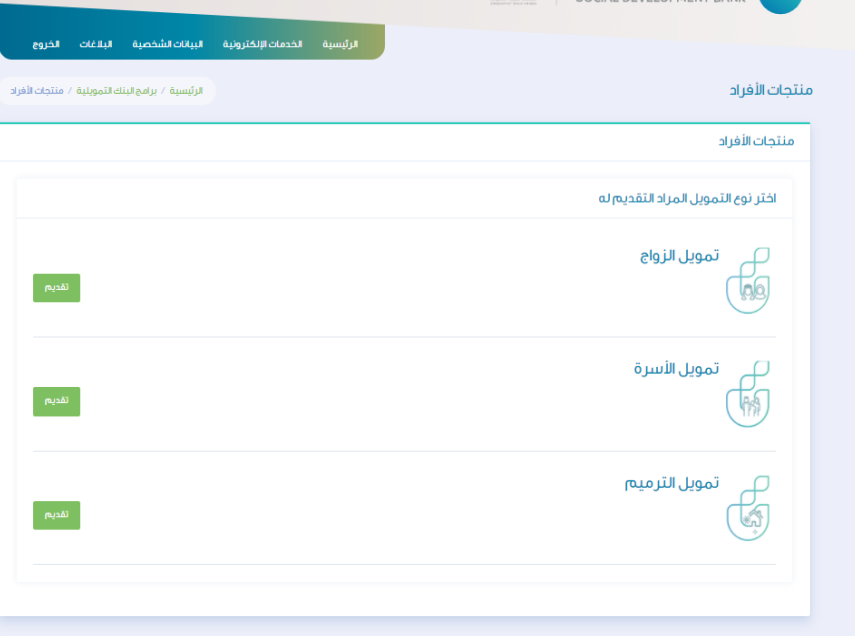Viewport: 855px width, 636px height.
Task: Apply for marriage financing with تقديم button
Action: (56, 288)
